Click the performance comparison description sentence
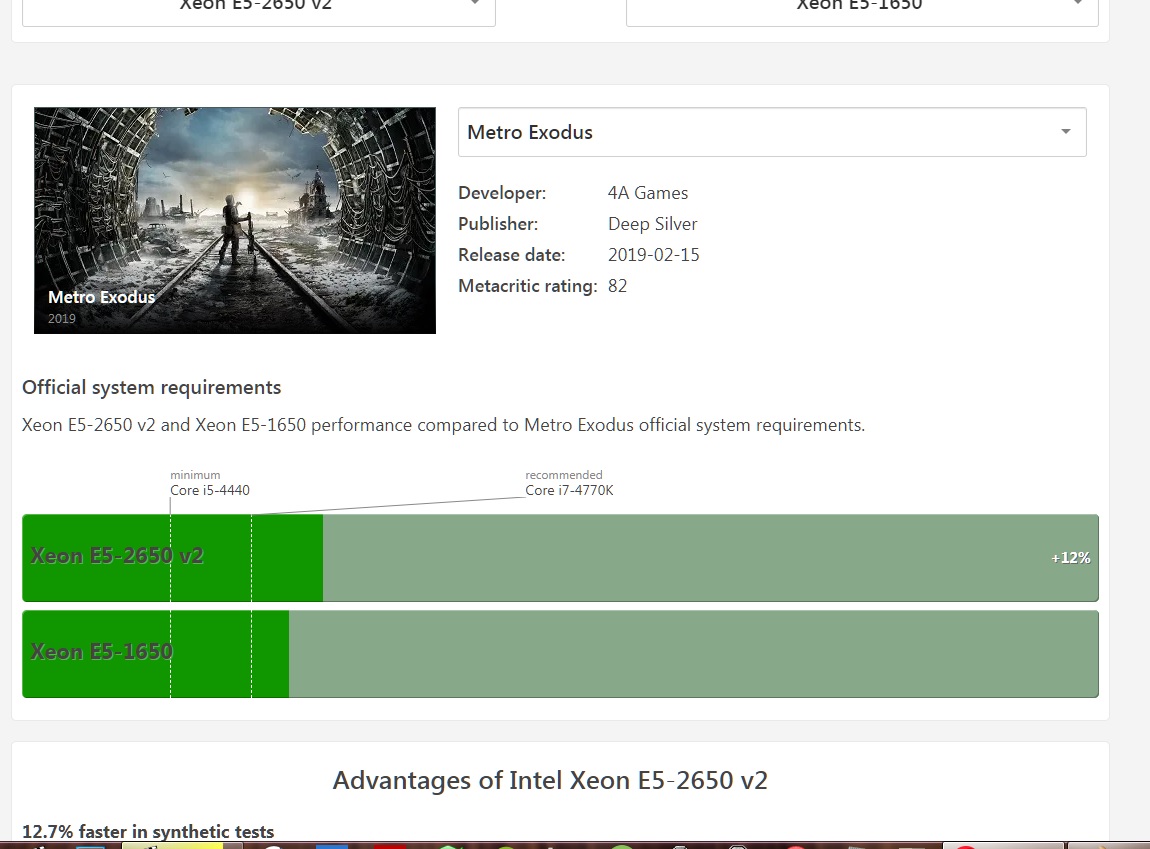This screenshot has width=1150, height=849. click(x=444, y=425)
